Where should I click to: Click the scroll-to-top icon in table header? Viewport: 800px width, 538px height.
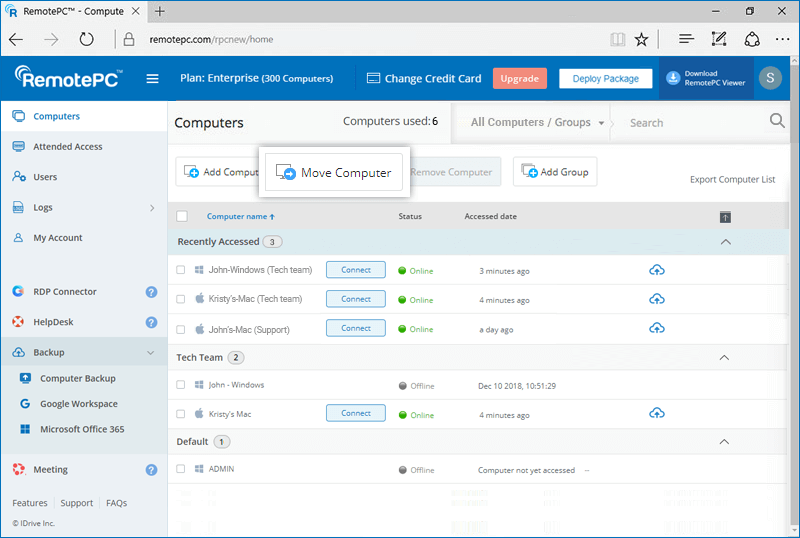725,217
